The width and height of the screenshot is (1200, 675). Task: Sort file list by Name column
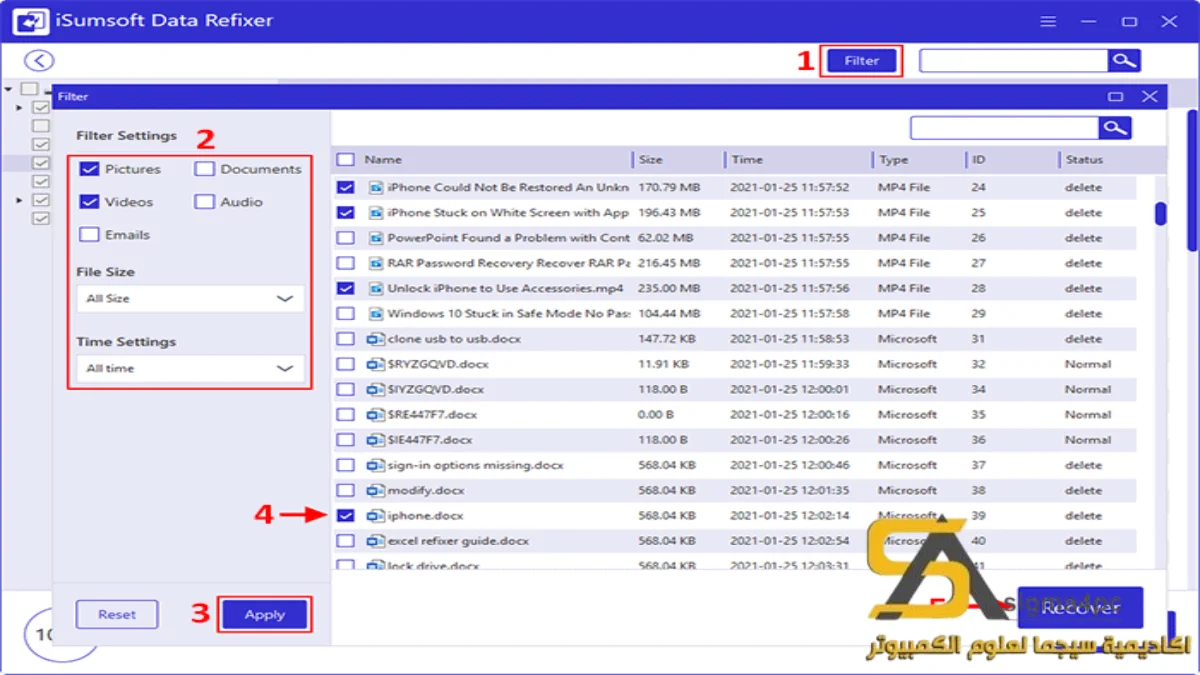coord(383,160)
